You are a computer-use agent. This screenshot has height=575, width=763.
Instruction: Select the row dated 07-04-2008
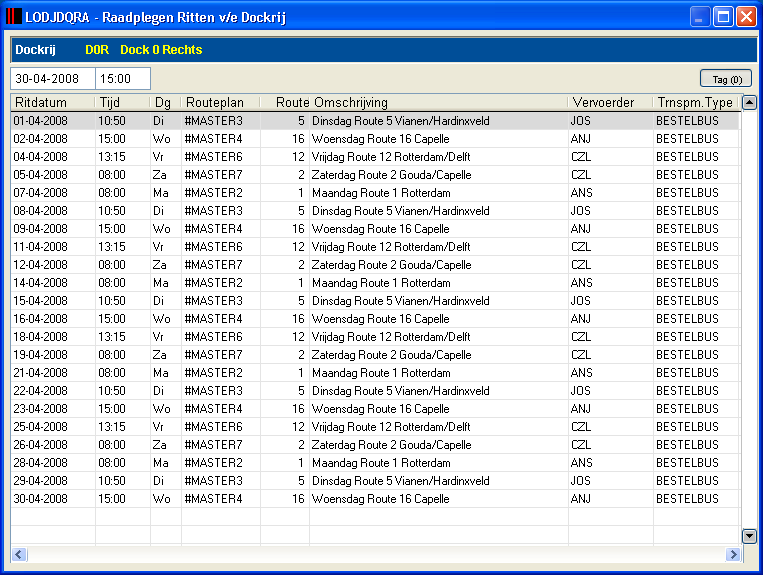point(375,193)
